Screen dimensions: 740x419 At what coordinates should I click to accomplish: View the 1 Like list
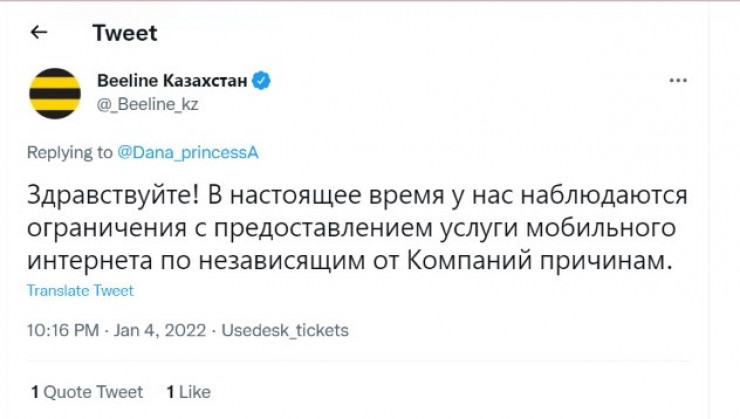coord(188,392)
